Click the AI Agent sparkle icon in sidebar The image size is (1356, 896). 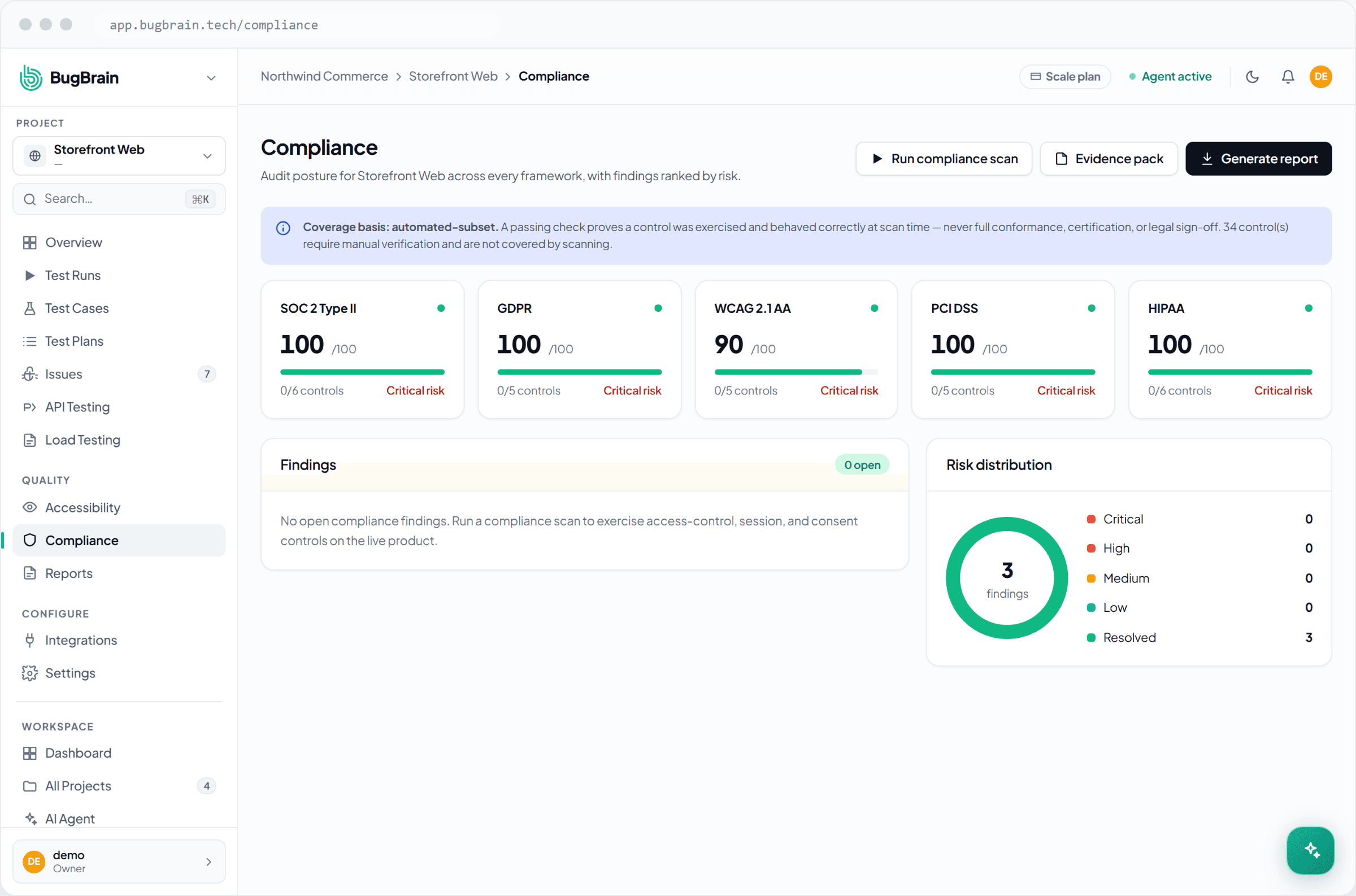(31, 818)
